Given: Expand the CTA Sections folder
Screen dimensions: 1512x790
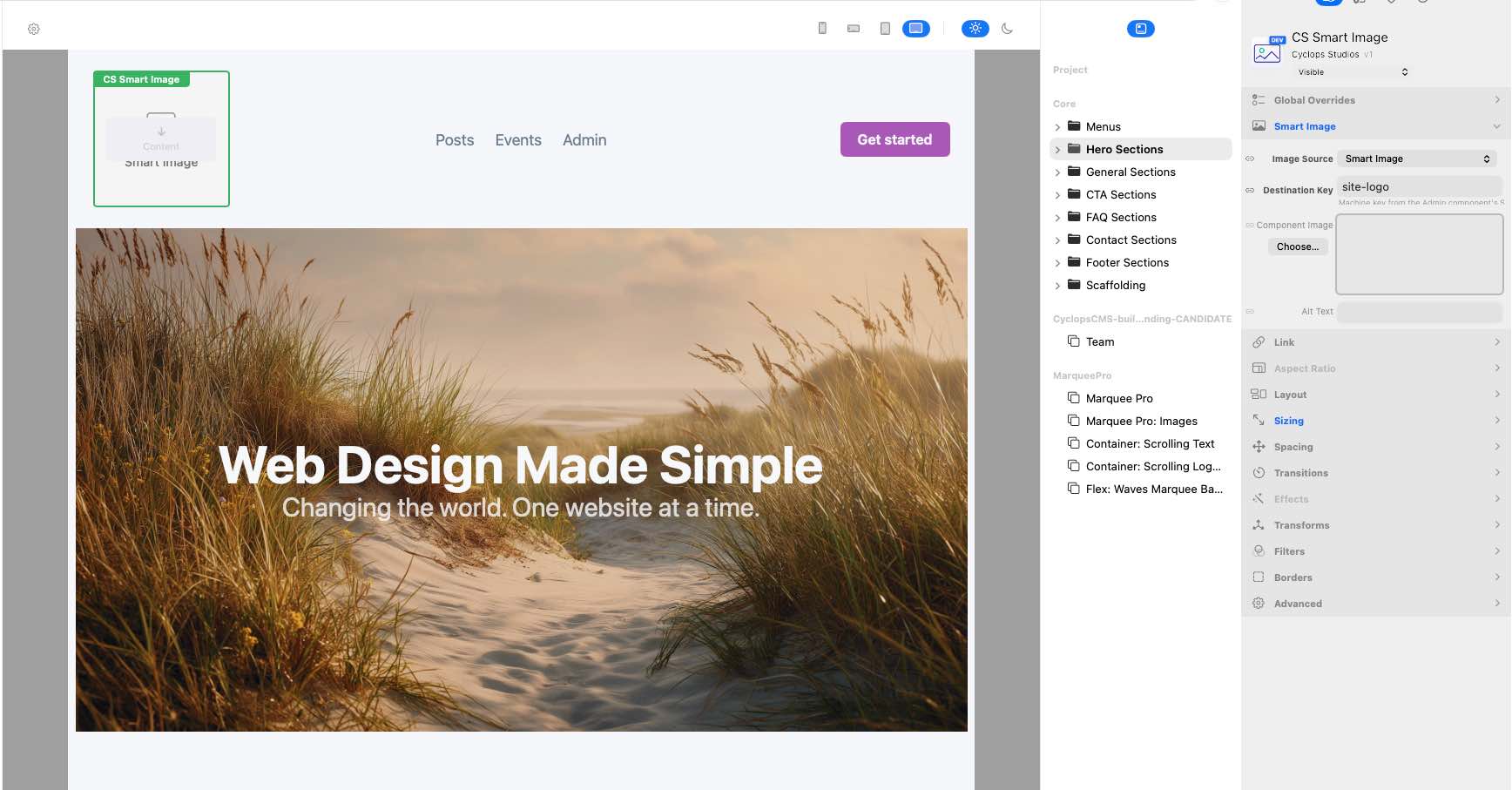Looking at the screenshot, I should 1057,195.
